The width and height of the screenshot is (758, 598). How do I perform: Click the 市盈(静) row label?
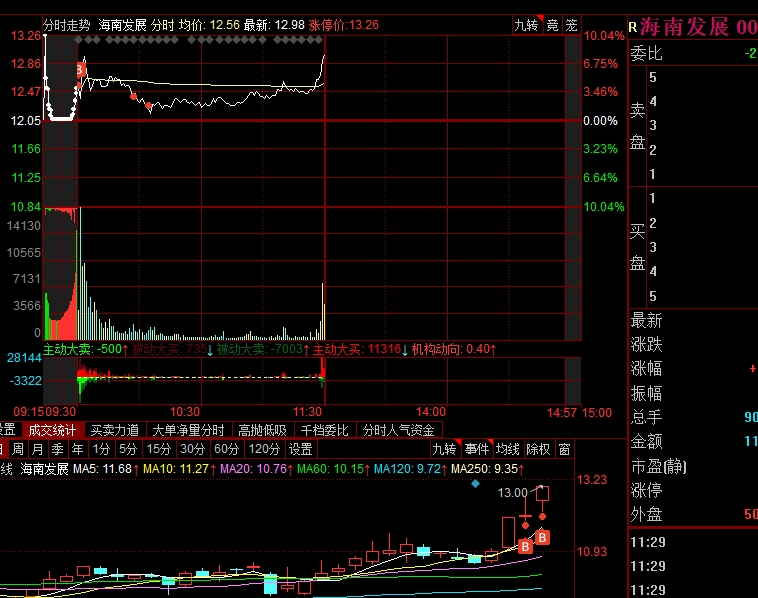[659, 467]
